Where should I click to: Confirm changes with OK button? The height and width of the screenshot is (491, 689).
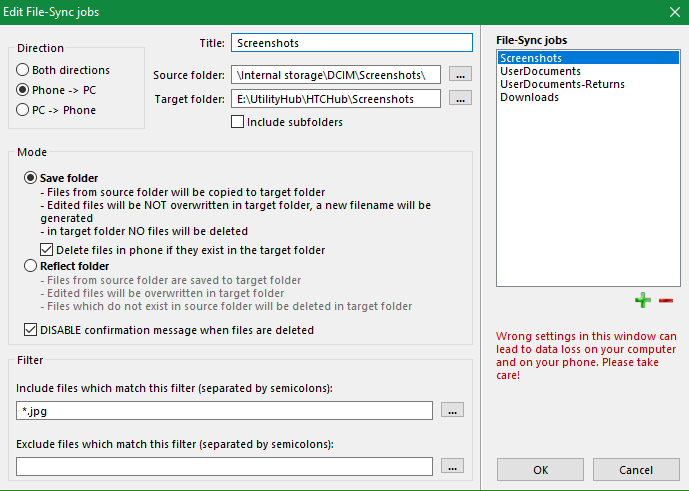[x=540, y=470]
